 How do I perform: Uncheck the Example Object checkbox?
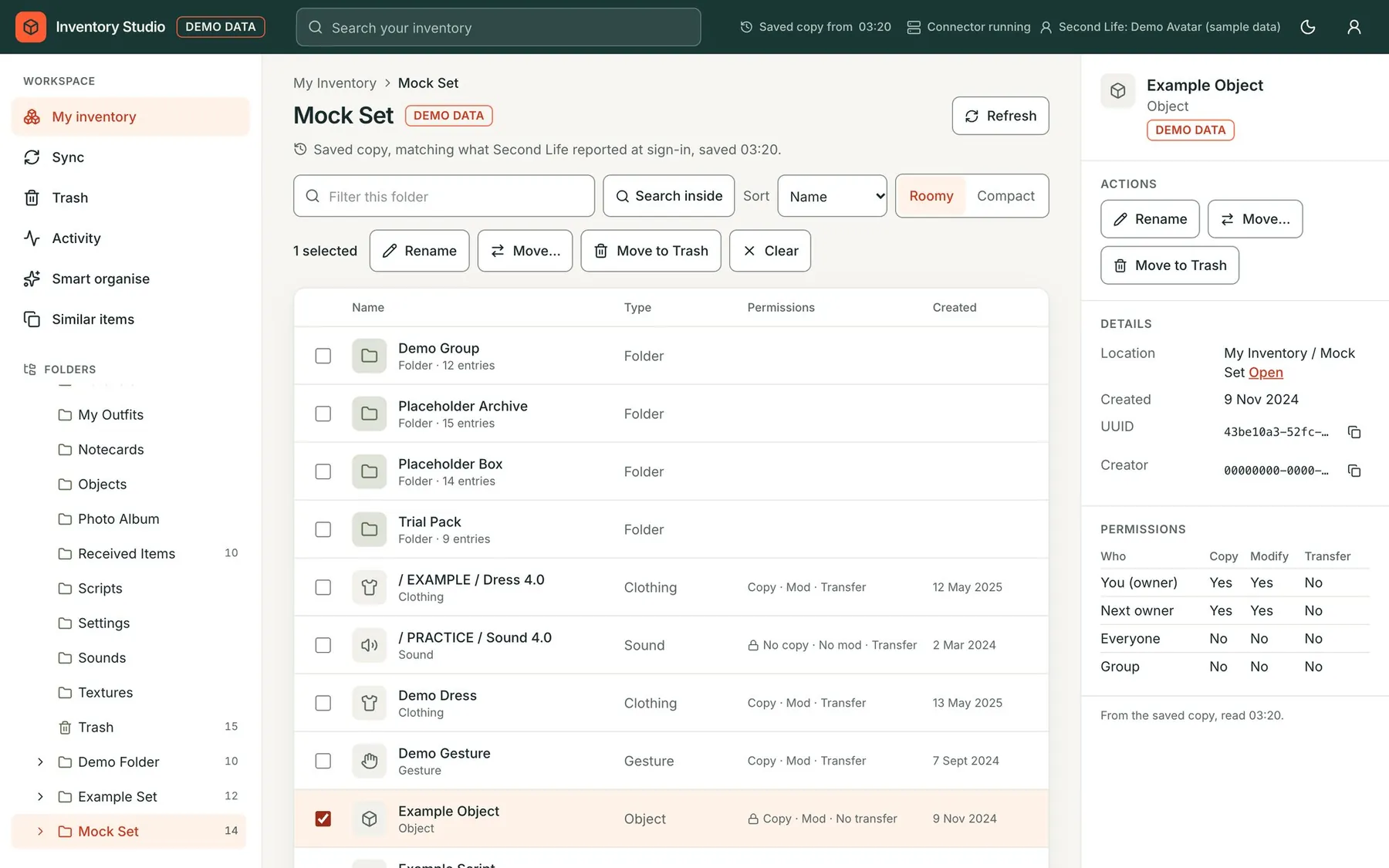click(323, 819)
